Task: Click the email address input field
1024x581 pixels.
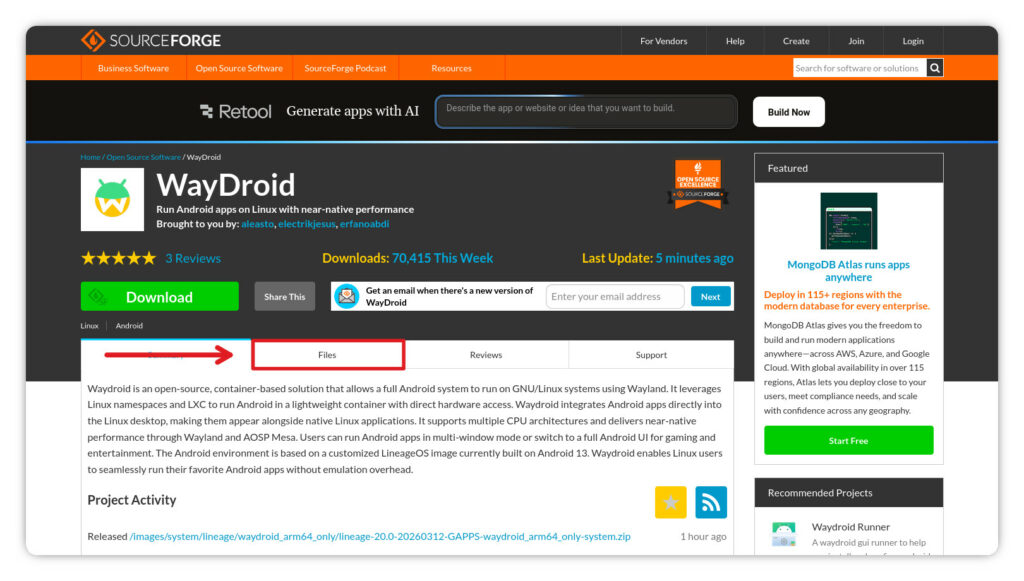Action: pyautogui.click(x=614, y=296)
